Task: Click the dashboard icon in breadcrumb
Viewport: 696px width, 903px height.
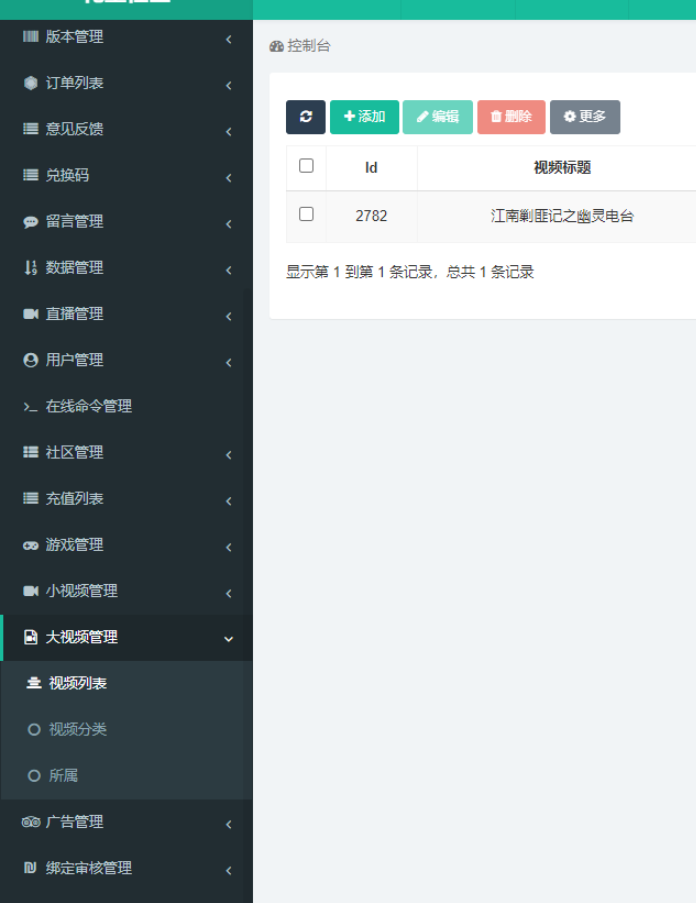Action: point(277,47)
